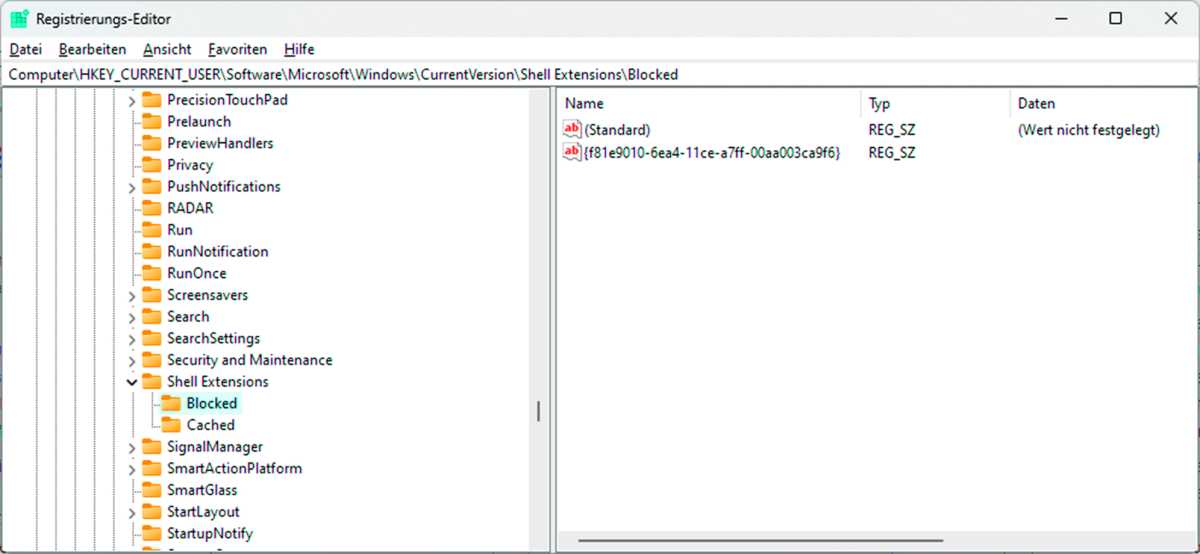Open the Hilfe menu
The height and width of the screenshot is (554, 1200).
[x=299, y=49]
